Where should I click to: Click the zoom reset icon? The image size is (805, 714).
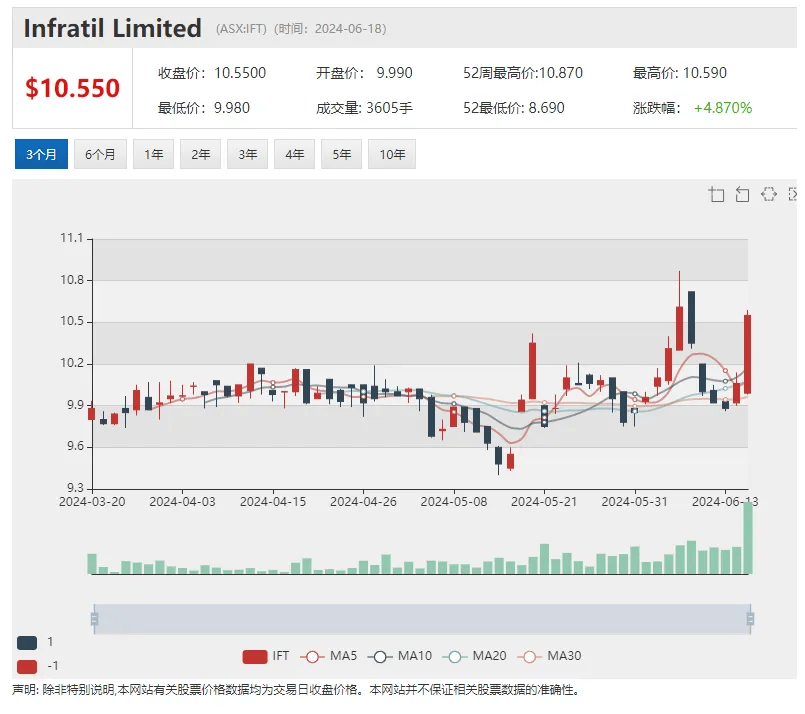[742, 195]
